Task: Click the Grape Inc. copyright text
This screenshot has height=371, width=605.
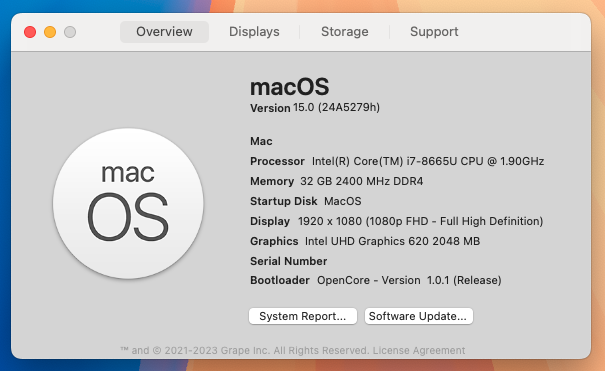Action: (x=246, y=350)
